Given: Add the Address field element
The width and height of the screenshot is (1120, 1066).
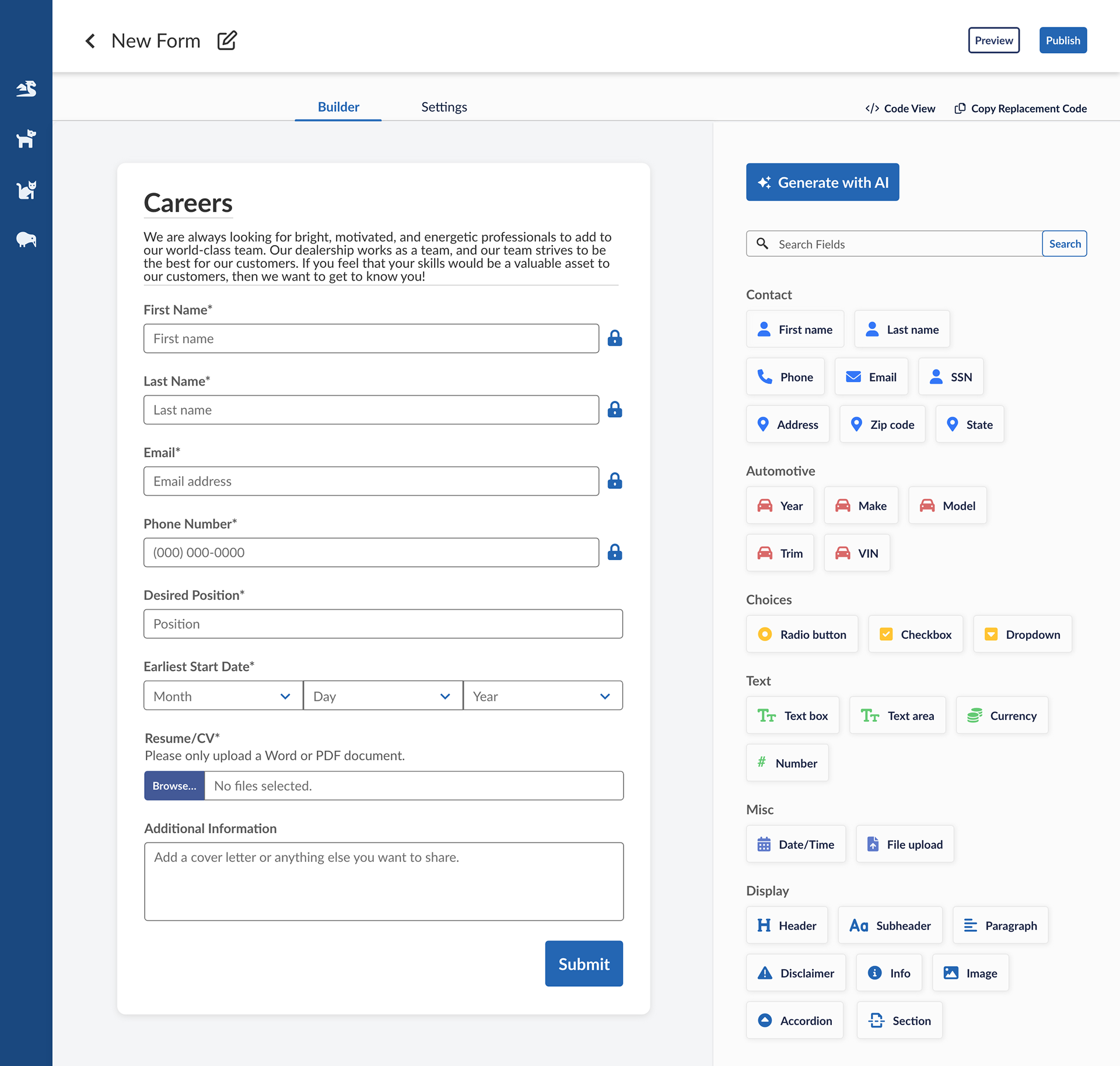Looking at the screenshot, I should coord(787,424).
